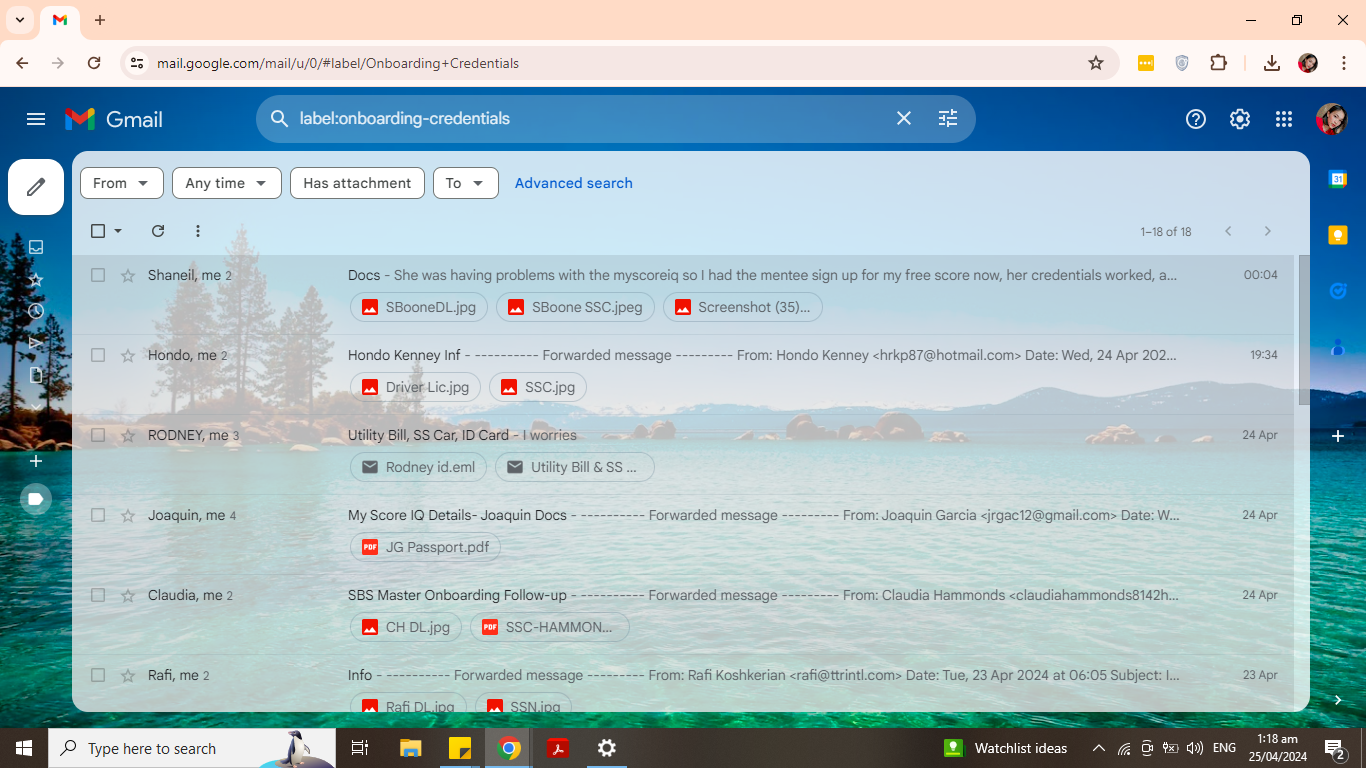
Task: Star the Claudia email
Action: pos(128,595)
